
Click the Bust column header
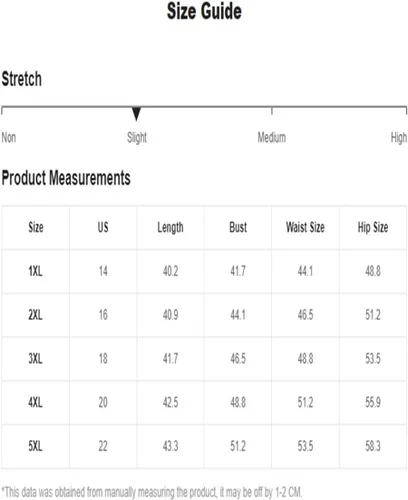pyautogui.click(x=238, y=227)
